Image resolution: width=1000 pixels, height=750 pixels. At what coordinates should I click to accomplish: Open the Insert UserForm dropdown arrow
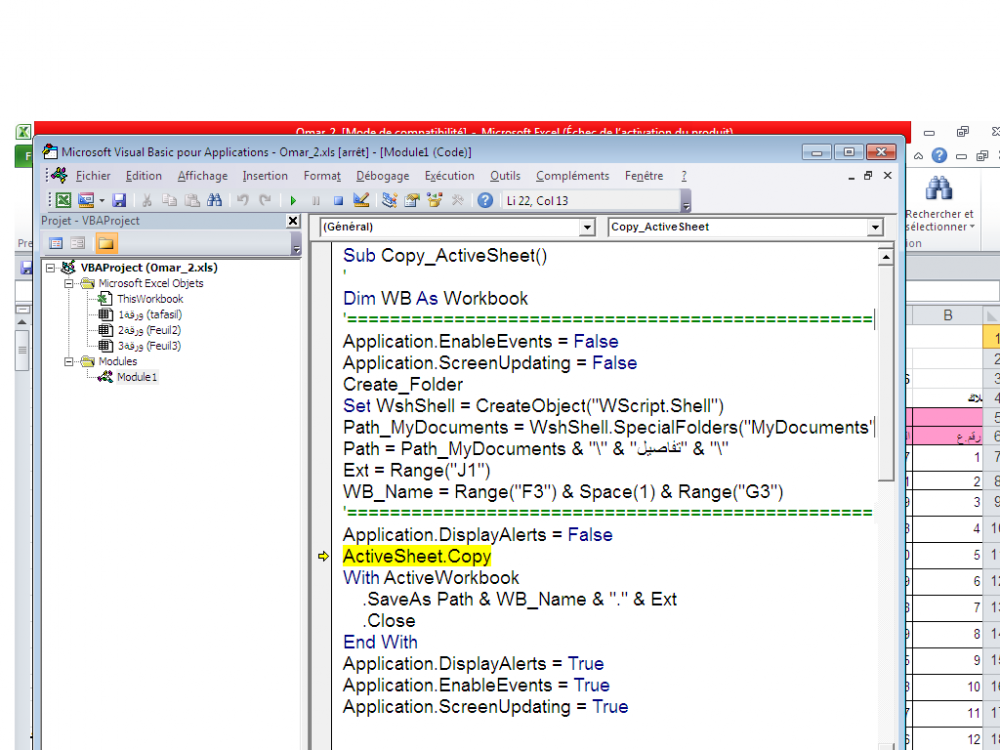click(x=101, y=201)
